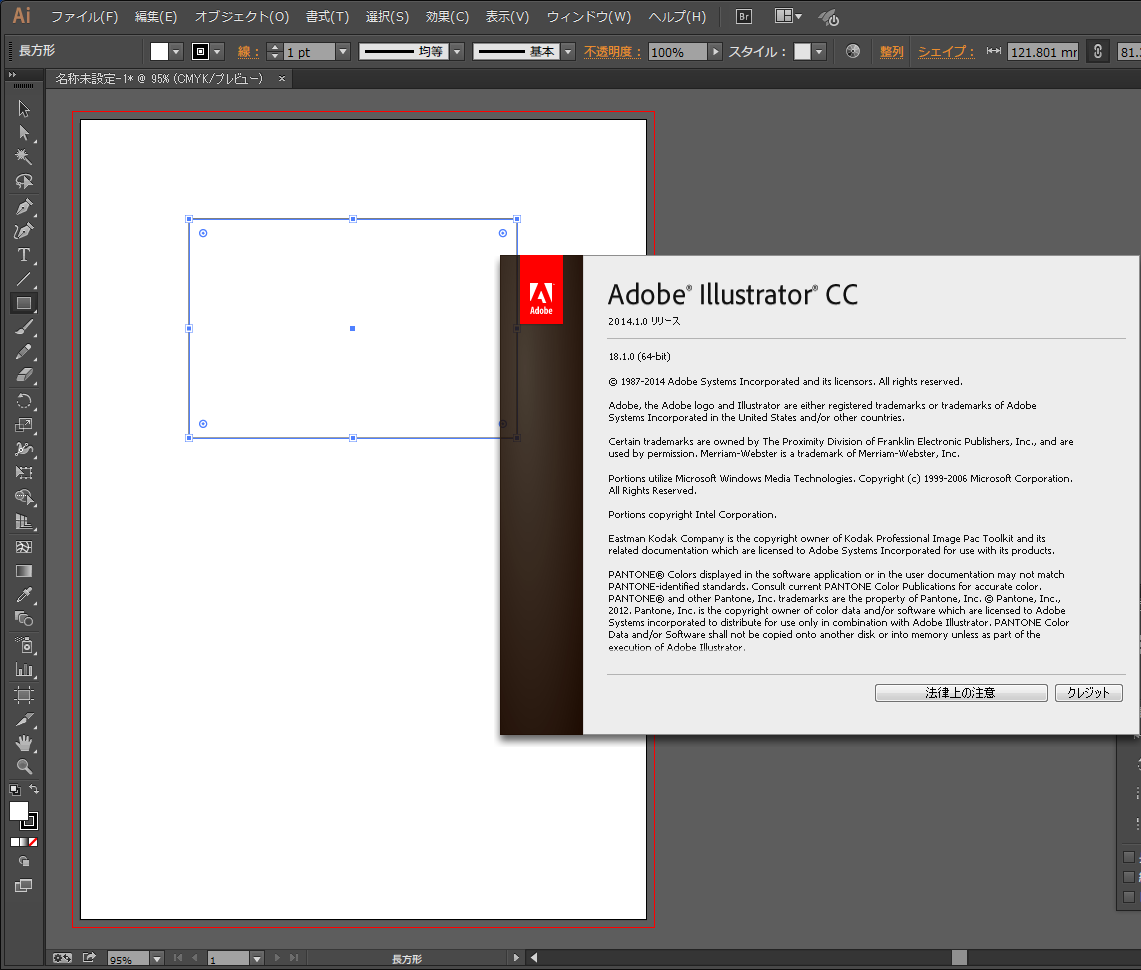This screenshot has width=1141, height=970.
Task: Click the style swatch preview
Action: click(802, 52)
